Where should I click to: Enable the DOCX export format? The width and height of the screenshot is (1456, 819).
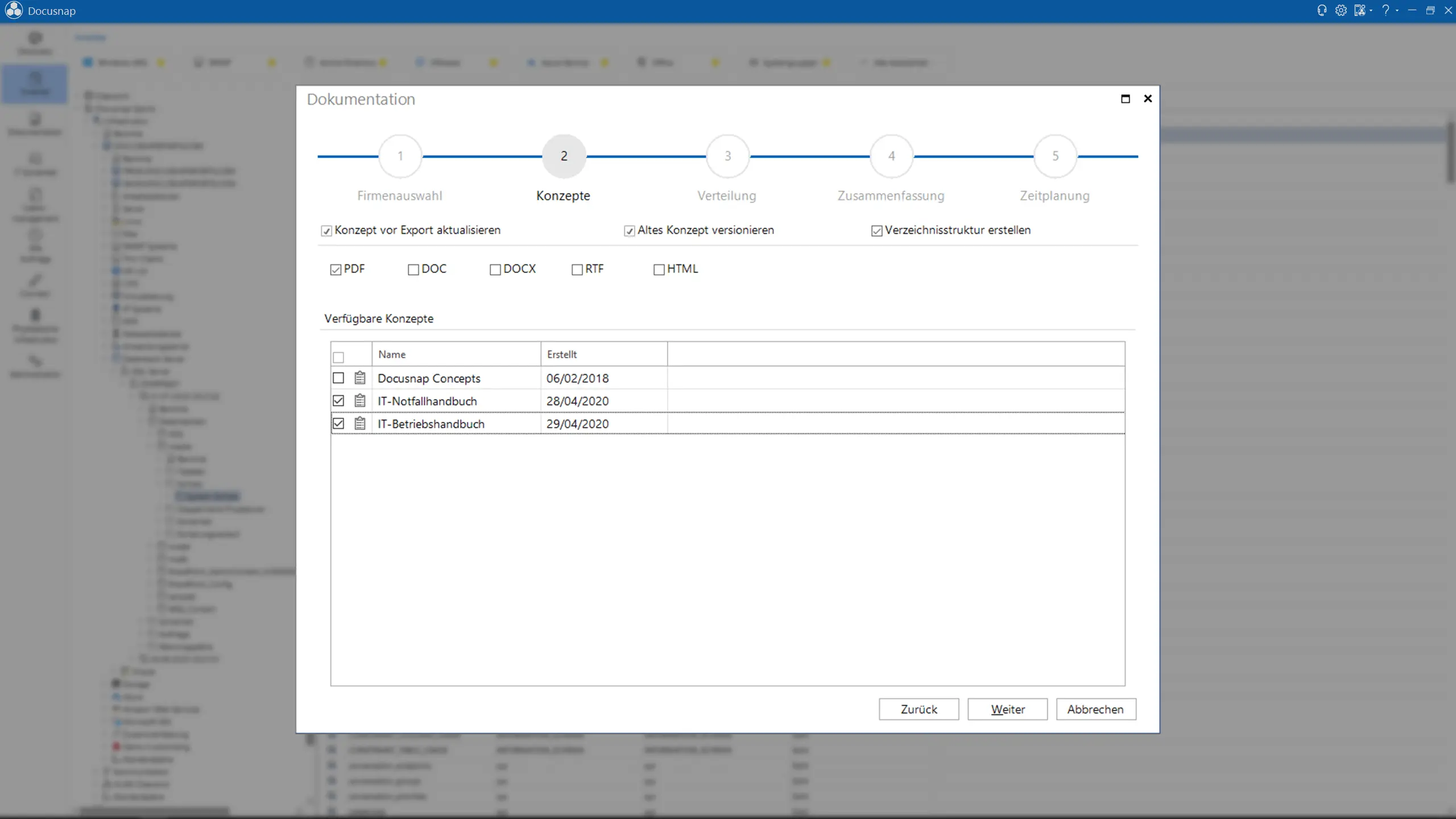click(x=495, y=270)
